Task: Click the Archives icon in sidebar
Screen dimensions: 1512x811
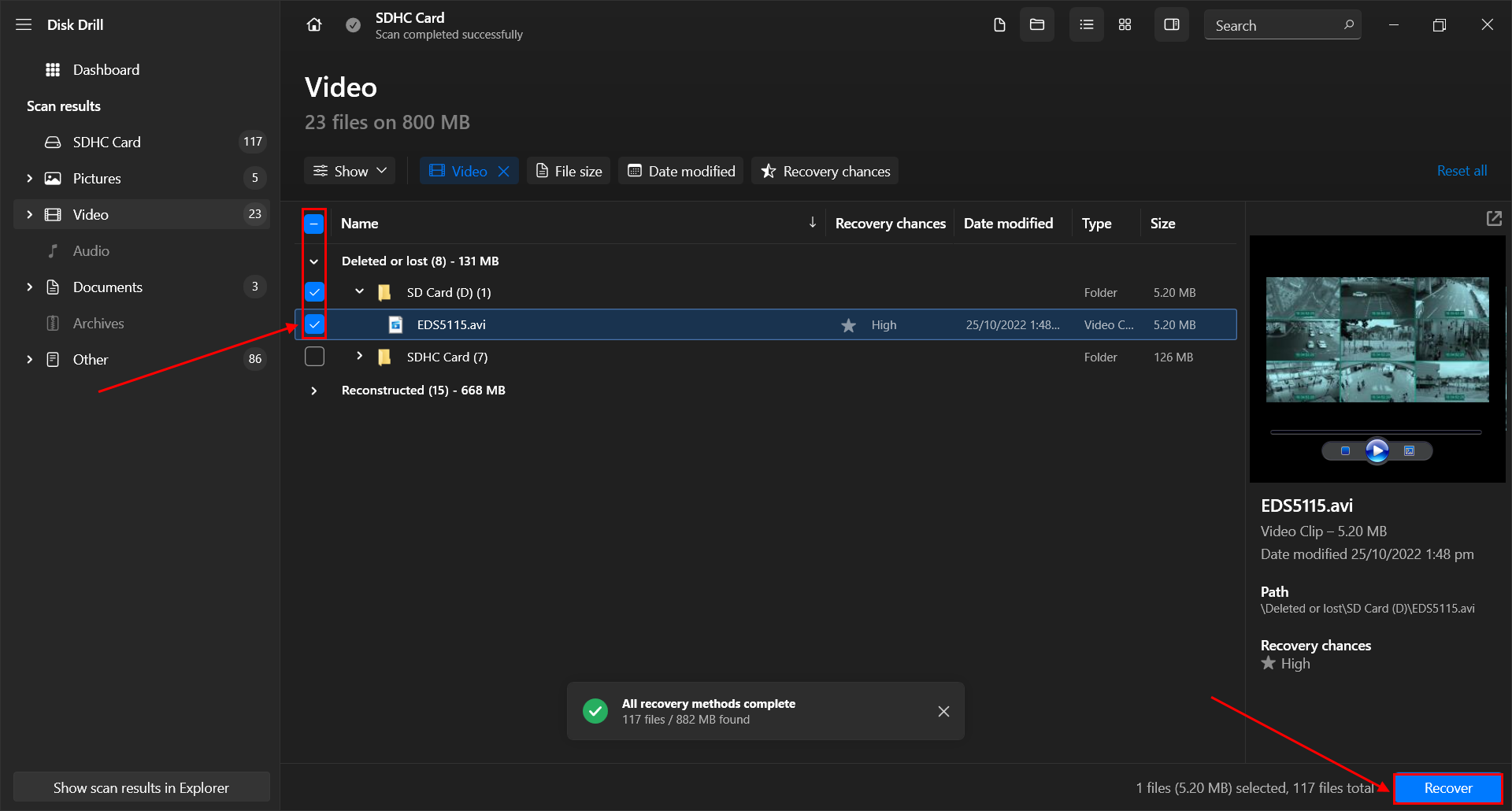Action: tap(53, 324)
